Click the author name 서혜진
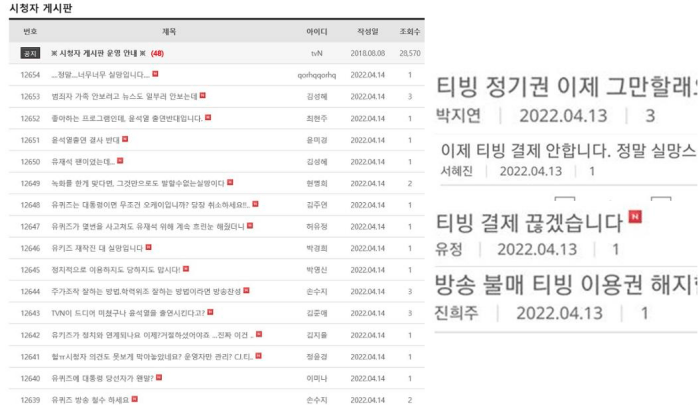 pos(457,171)
